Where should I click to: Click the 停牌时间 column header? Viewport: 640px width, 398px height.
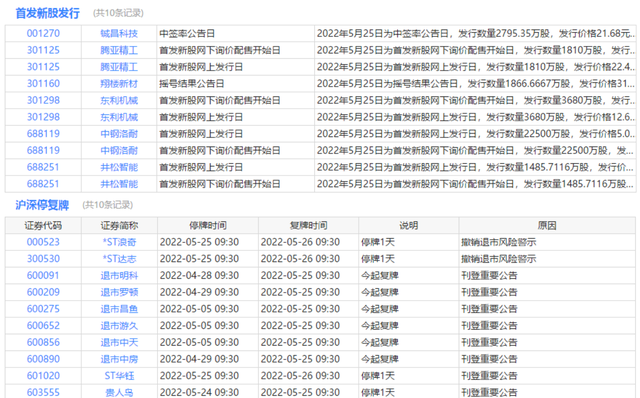point(208,226)
